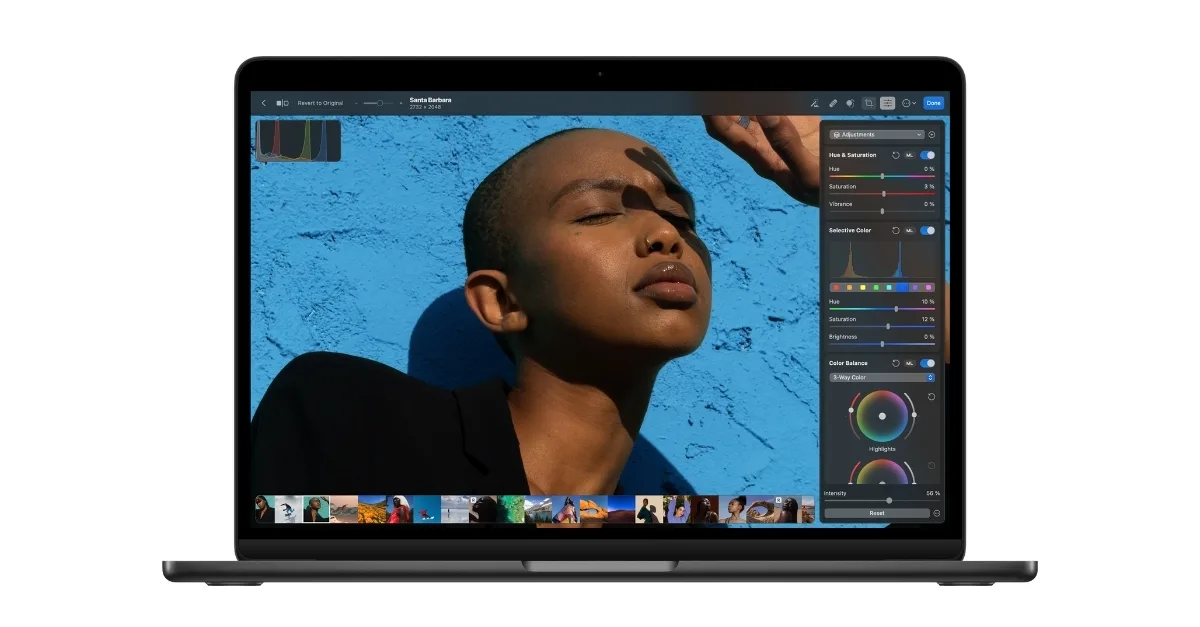Click the Selective Color histogram
The height and width of the screenshot is (627, 1200).
pos(882,259)
